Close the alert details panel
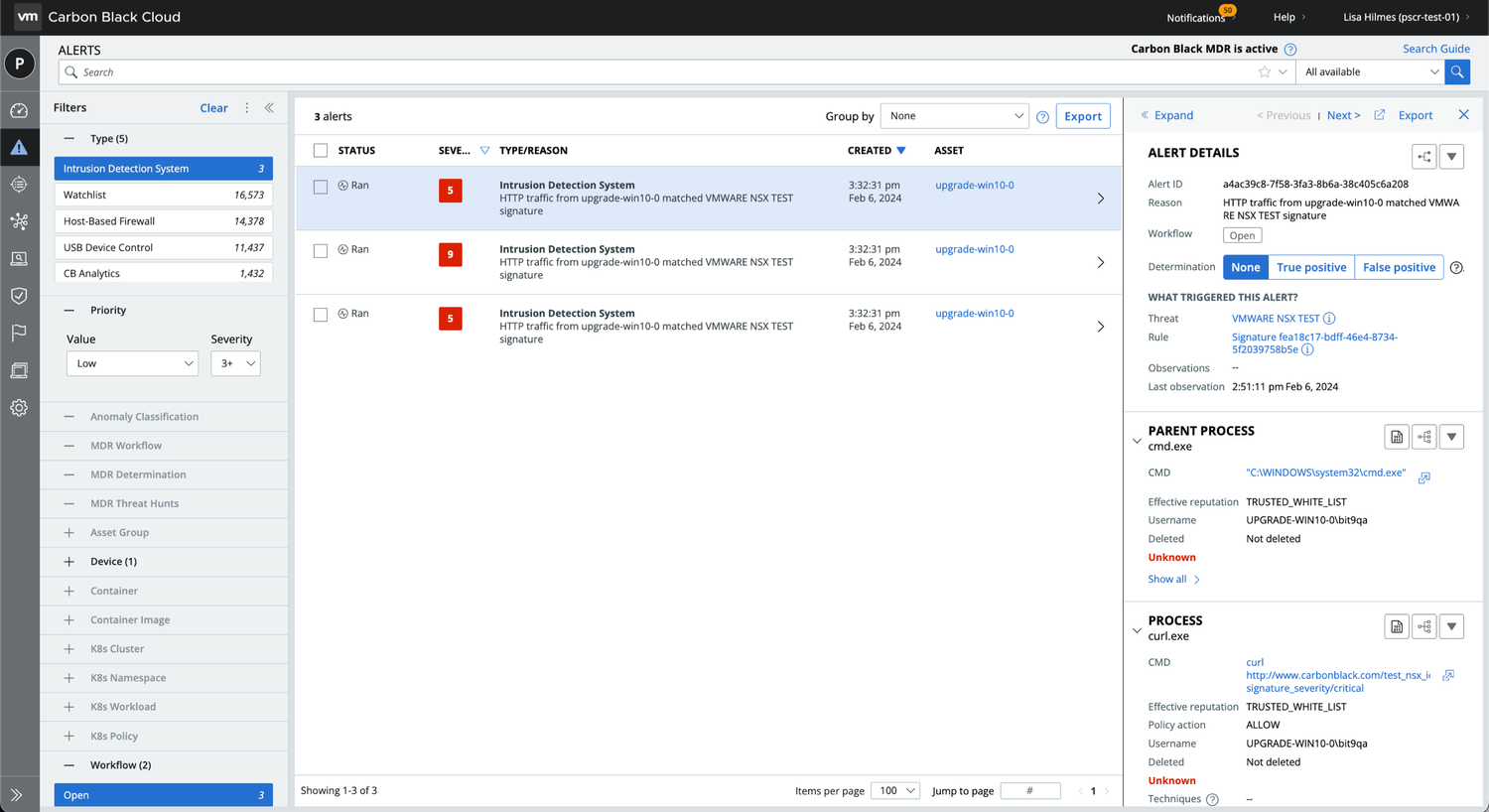The height and width of the screenshot is (812, 1489). tap(1463, 115)
